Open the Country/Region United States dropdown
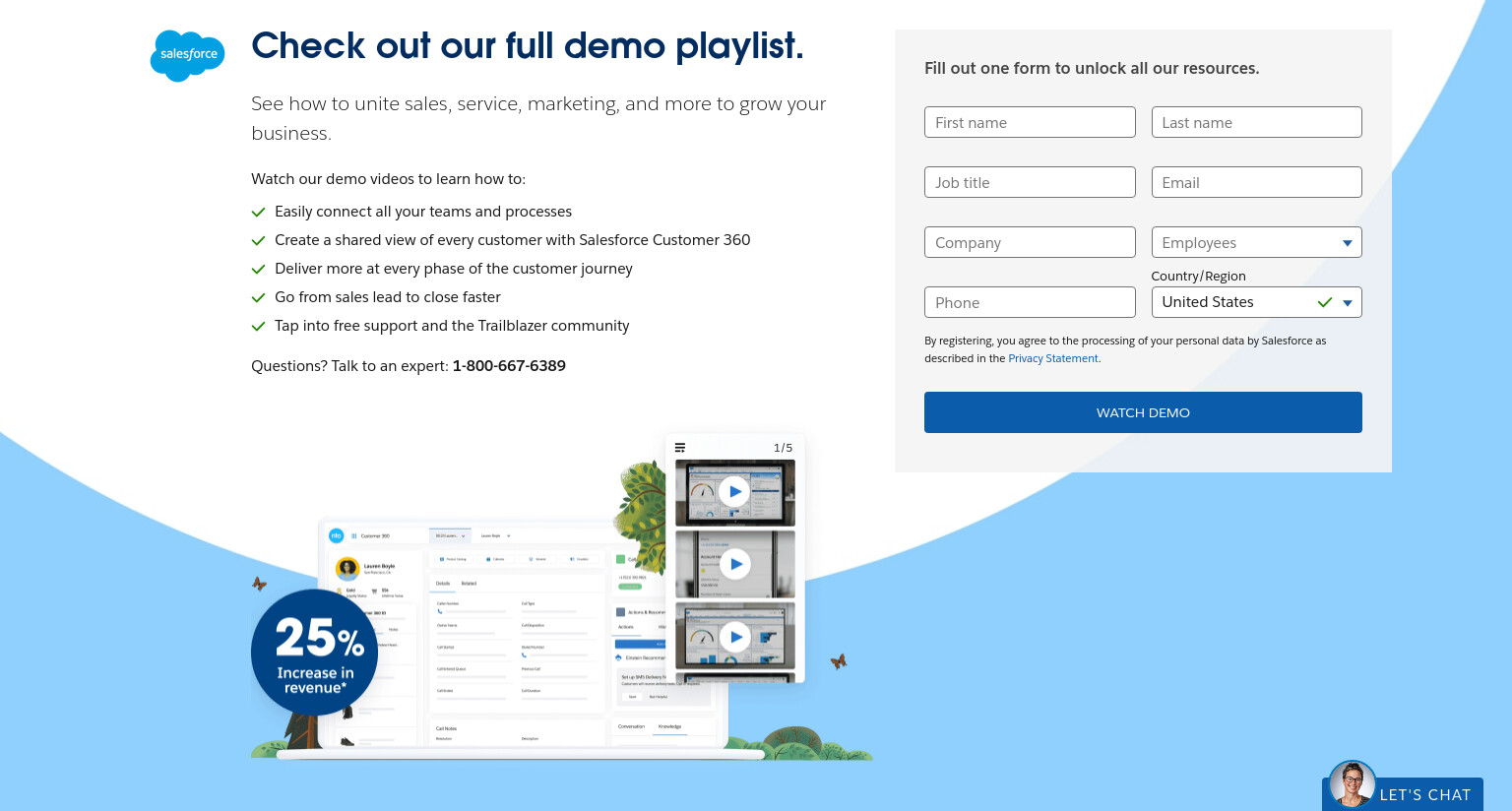Viewport: 1512px width, 811px height. pos(1257,302)
